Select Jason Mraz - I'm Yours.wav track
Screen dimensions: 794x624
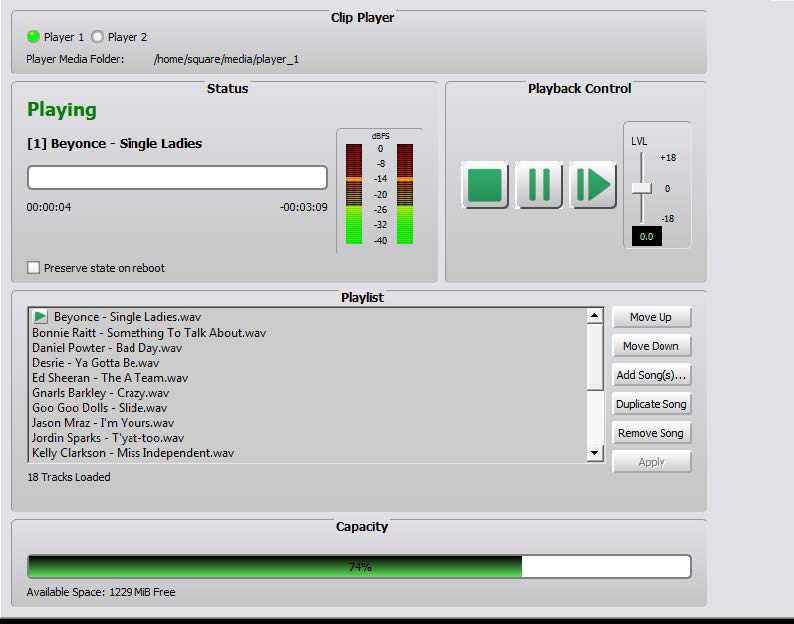tap(103, 423)
